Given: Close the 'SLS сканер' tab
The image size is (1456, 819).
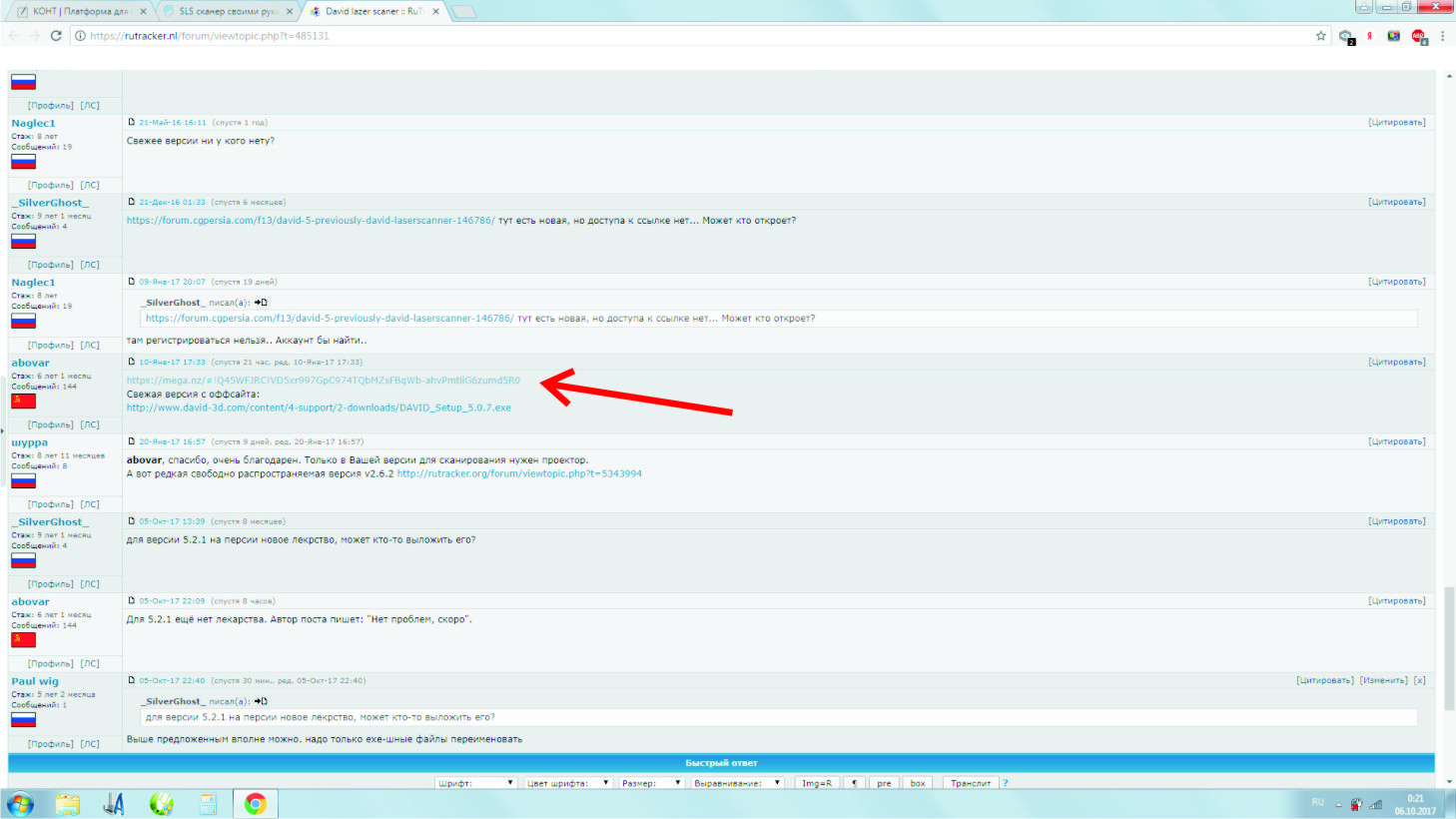Looking at the screenshot, I should 290,12.
